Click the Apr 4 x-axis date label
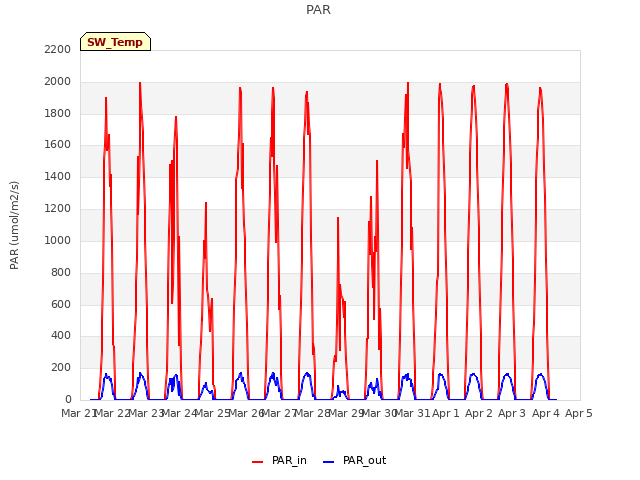640x480 pixels. 546,413
